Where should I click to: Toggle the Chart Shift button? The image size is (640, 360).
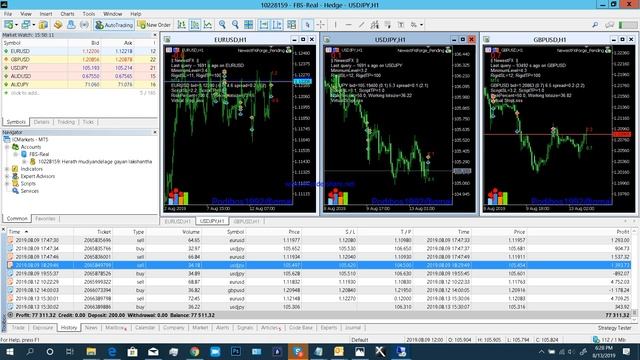(x=277, y=25)
